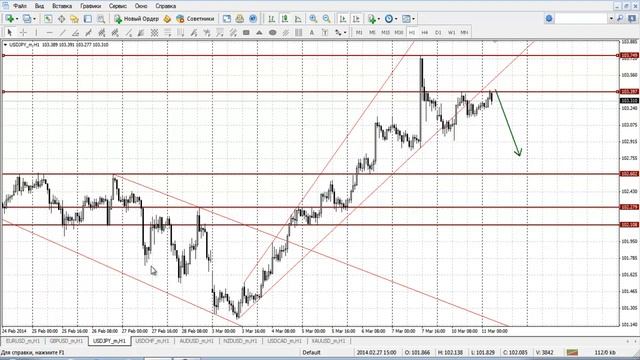
Task: Expand the New Chart dropdown arrow
Action: (x=17, y=19)
